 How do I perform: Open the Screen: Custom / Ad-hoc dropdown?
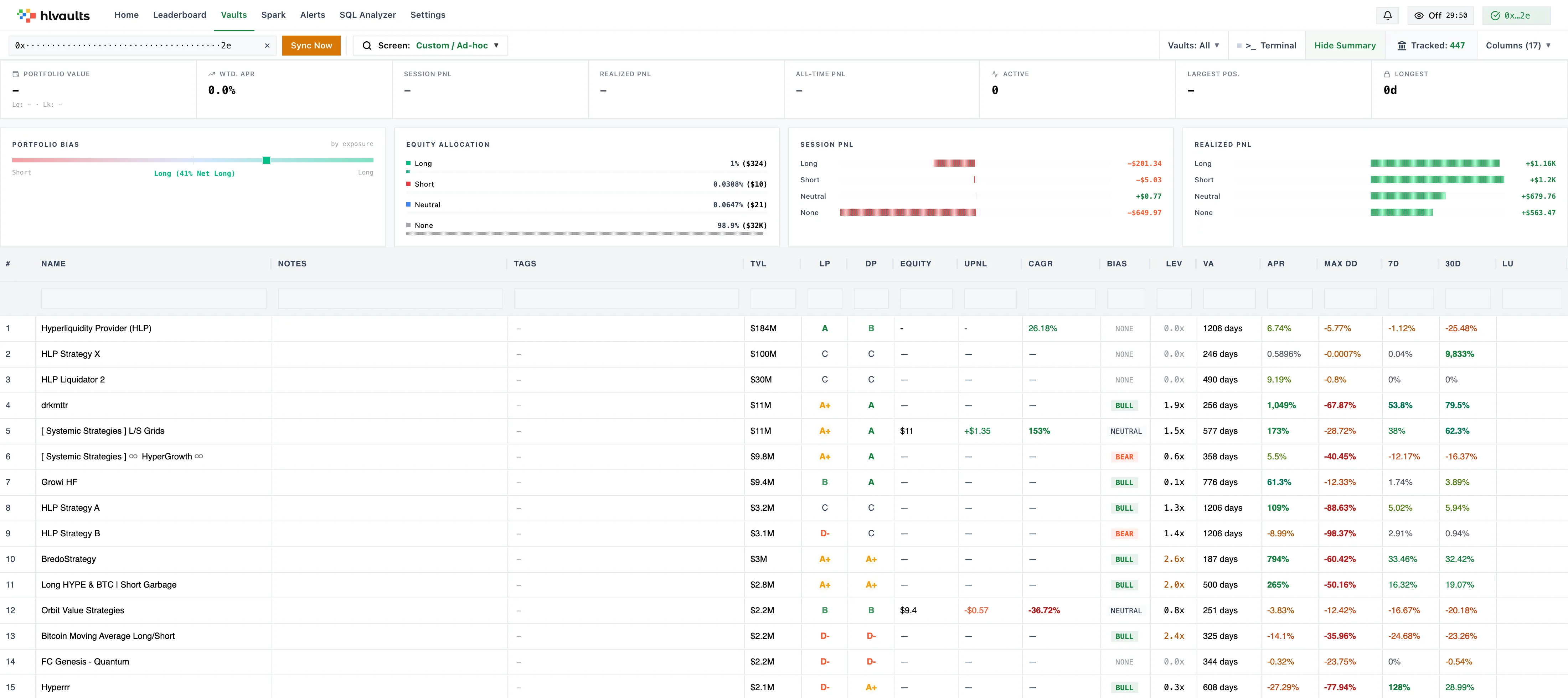430,46
